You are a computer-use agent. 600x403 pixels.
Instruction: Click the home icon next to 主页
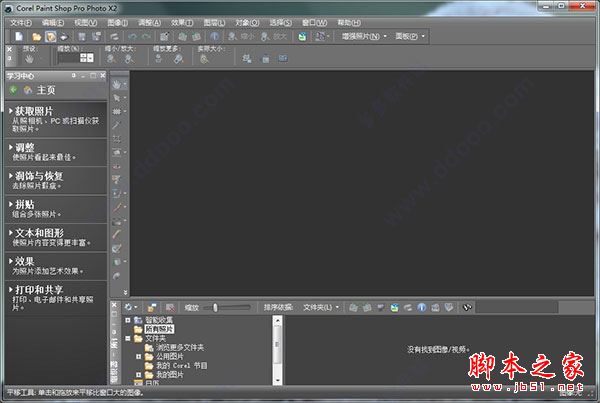28,90
